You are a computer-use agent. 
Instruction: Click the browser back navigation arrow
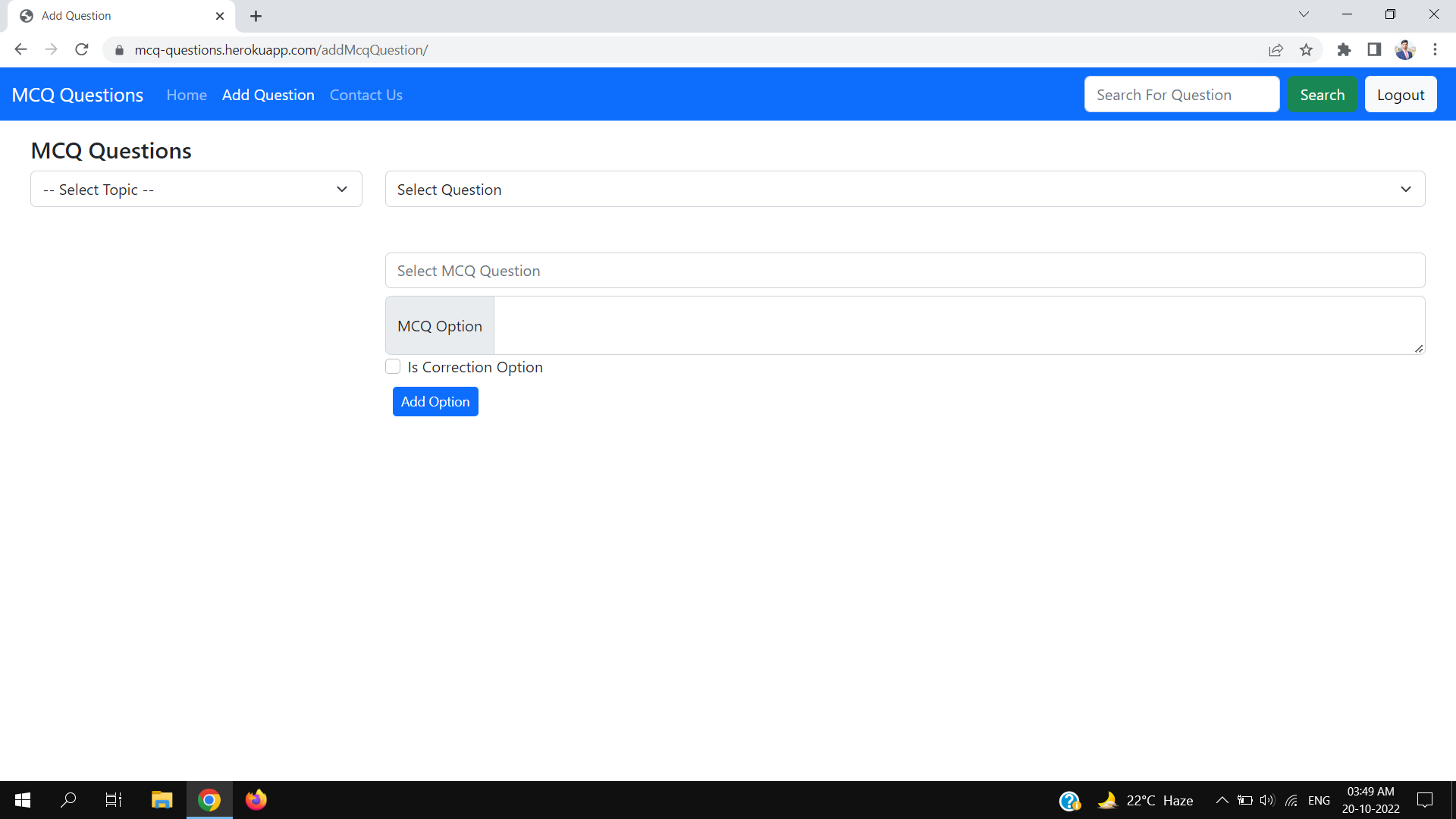point(20,49)
